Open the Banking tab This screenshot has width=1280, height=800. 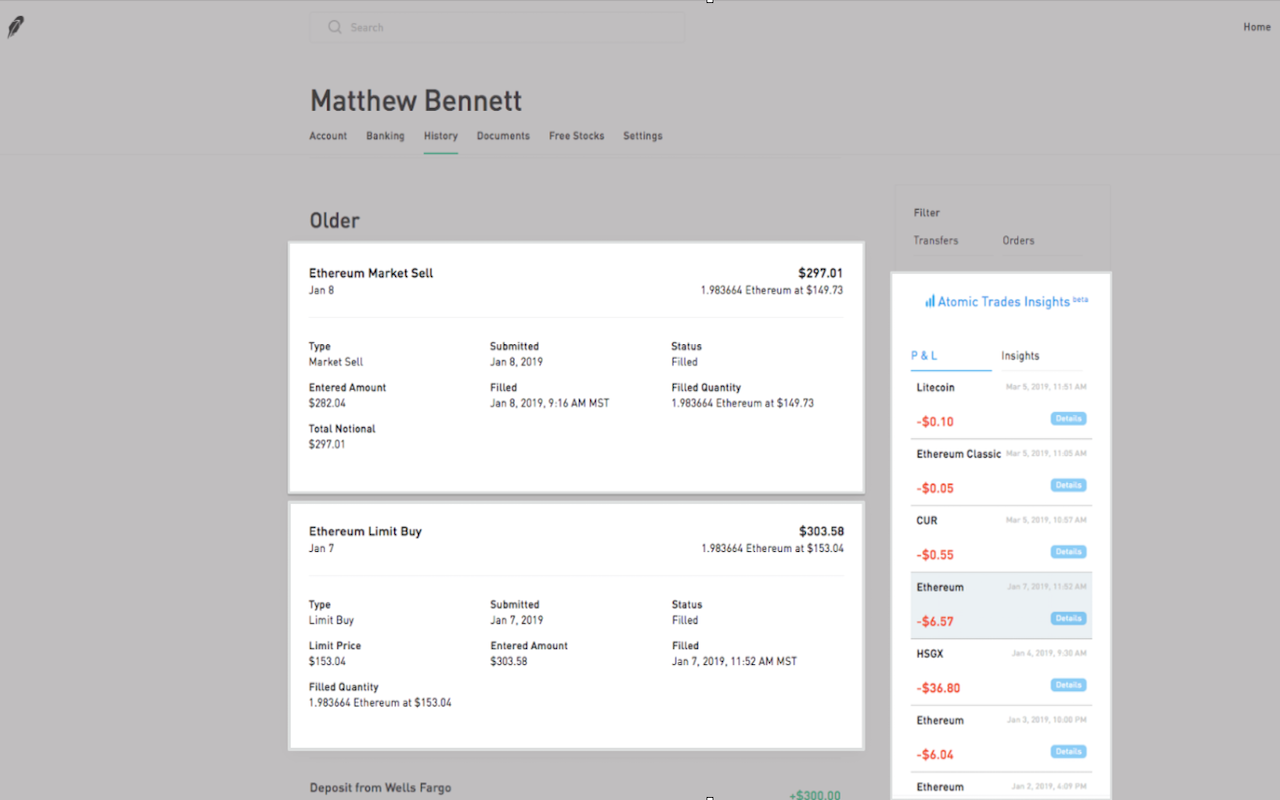click(x=385, y=136)
